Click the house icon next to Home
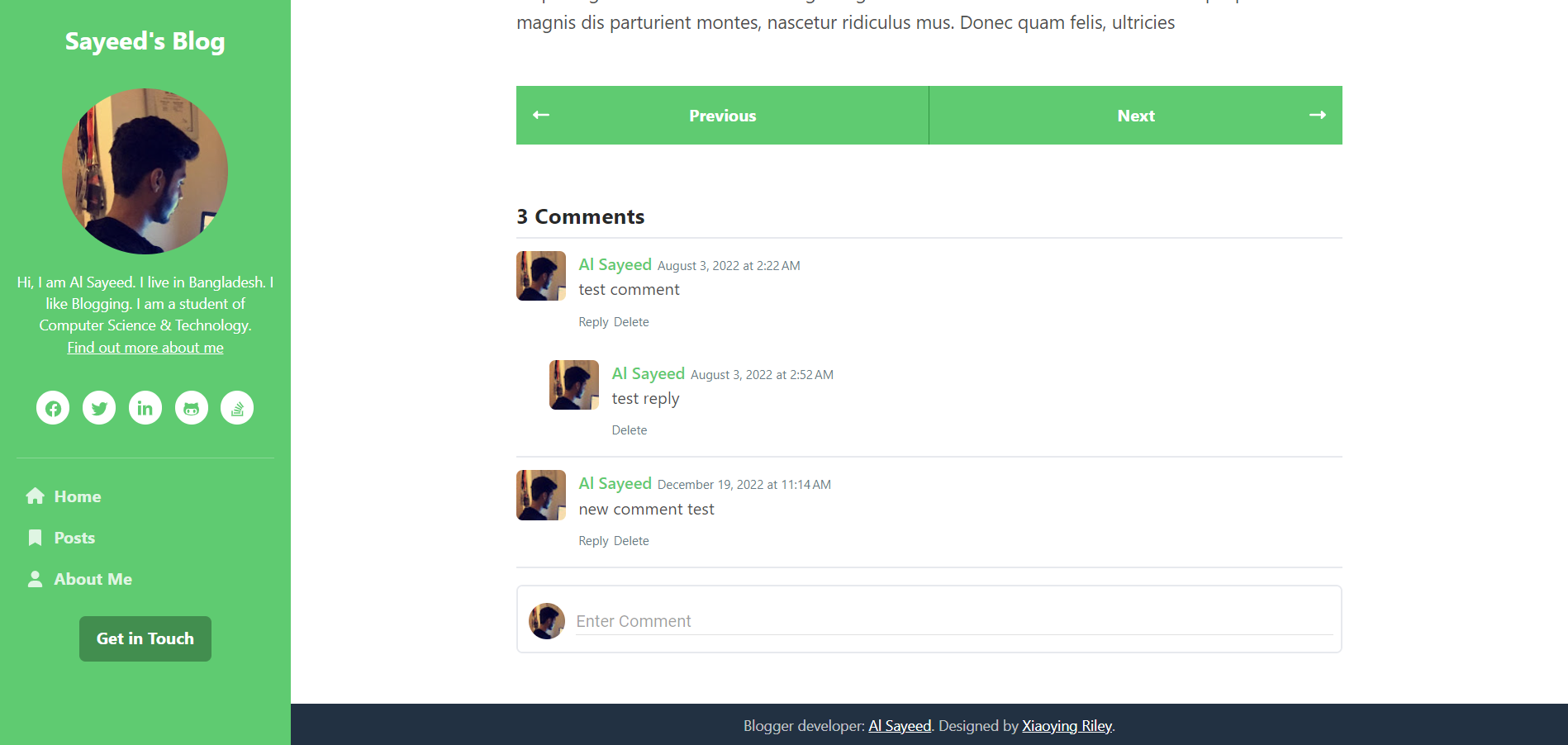 [35, 496]
